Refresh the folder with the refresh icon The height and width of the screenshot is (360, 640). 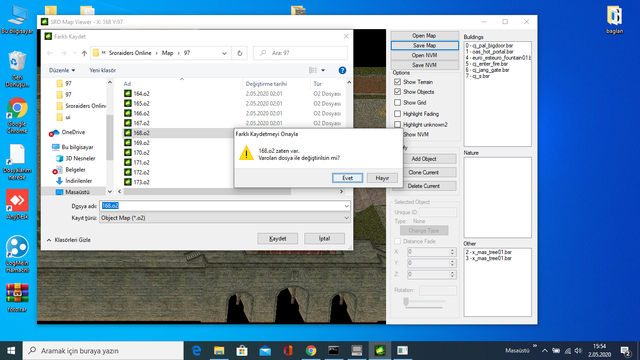click(x=240, y=53)
